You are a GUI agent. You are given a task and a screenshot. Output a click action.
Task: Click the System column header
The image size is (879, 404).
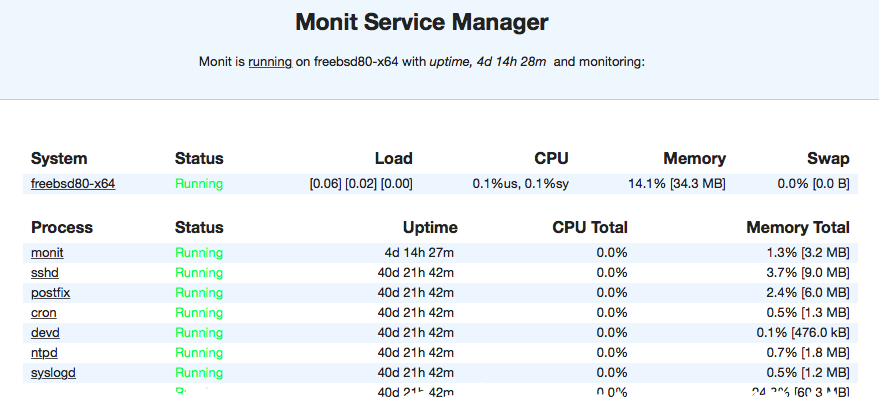pos(59,158)
